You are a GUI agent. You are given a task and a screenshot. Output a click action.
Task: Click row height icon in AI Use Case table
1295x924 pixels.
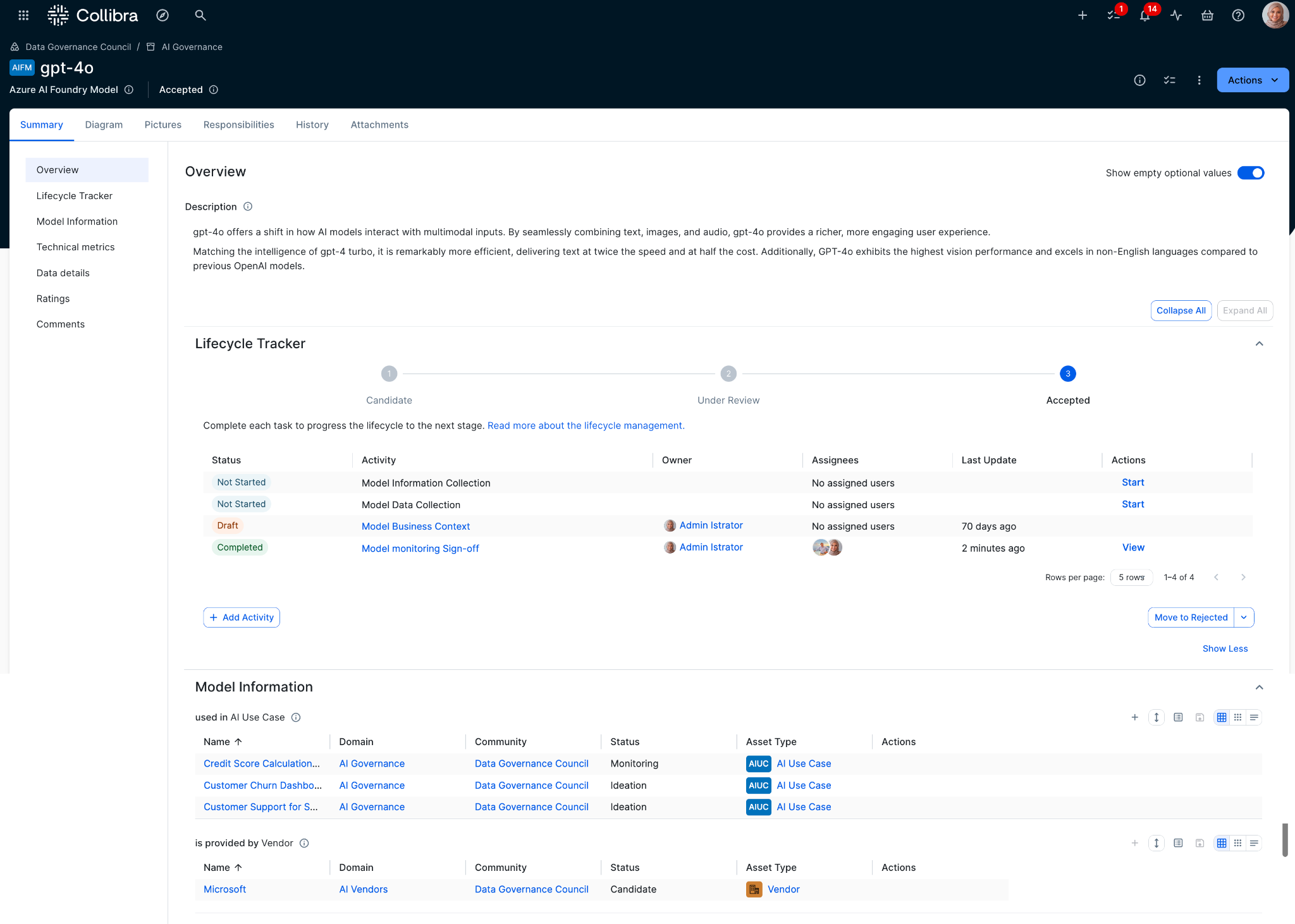click(1157, 717)
